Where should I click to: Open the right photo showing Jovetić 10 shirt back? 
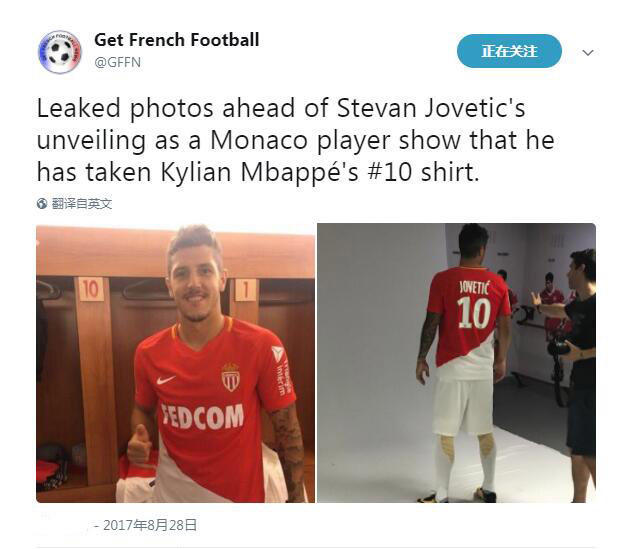click(456, 363)
